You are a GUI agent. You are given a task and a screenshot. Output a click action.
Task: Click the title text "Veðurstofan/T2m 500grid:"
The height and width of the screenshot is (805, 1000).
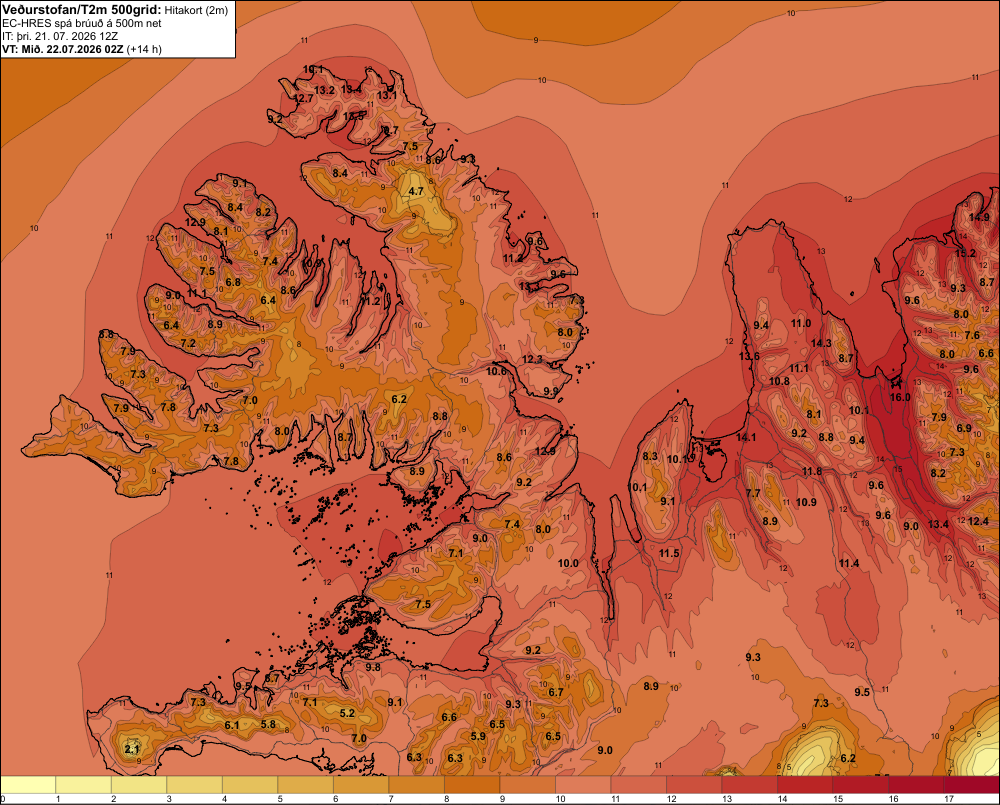pyautogui.click(x=82, y=10)
